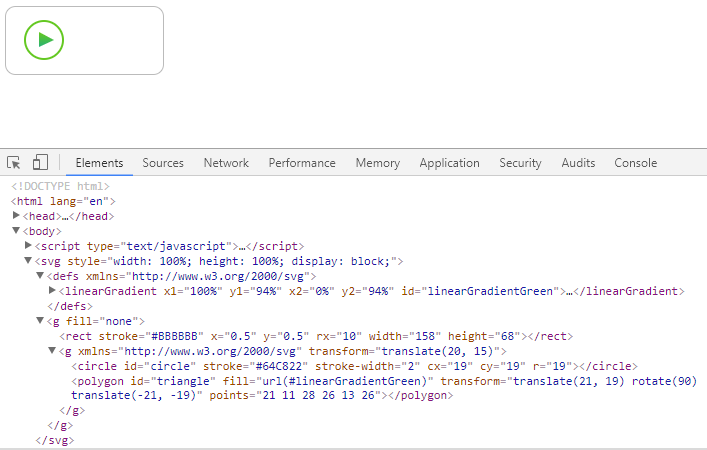
Task: Expand the script element node
Action: coord(28,245)
